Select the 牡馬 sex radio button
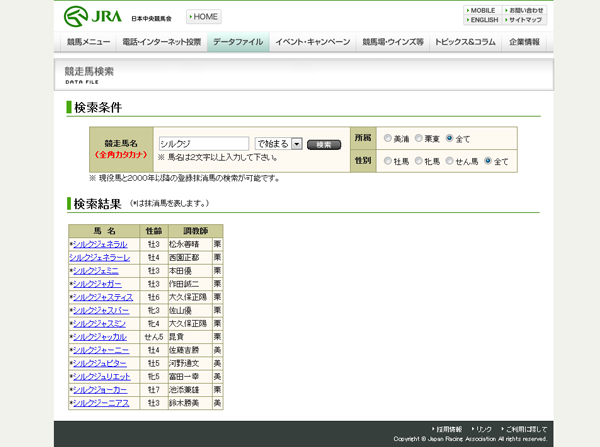 pyautogui.click(x=388, y=161)
